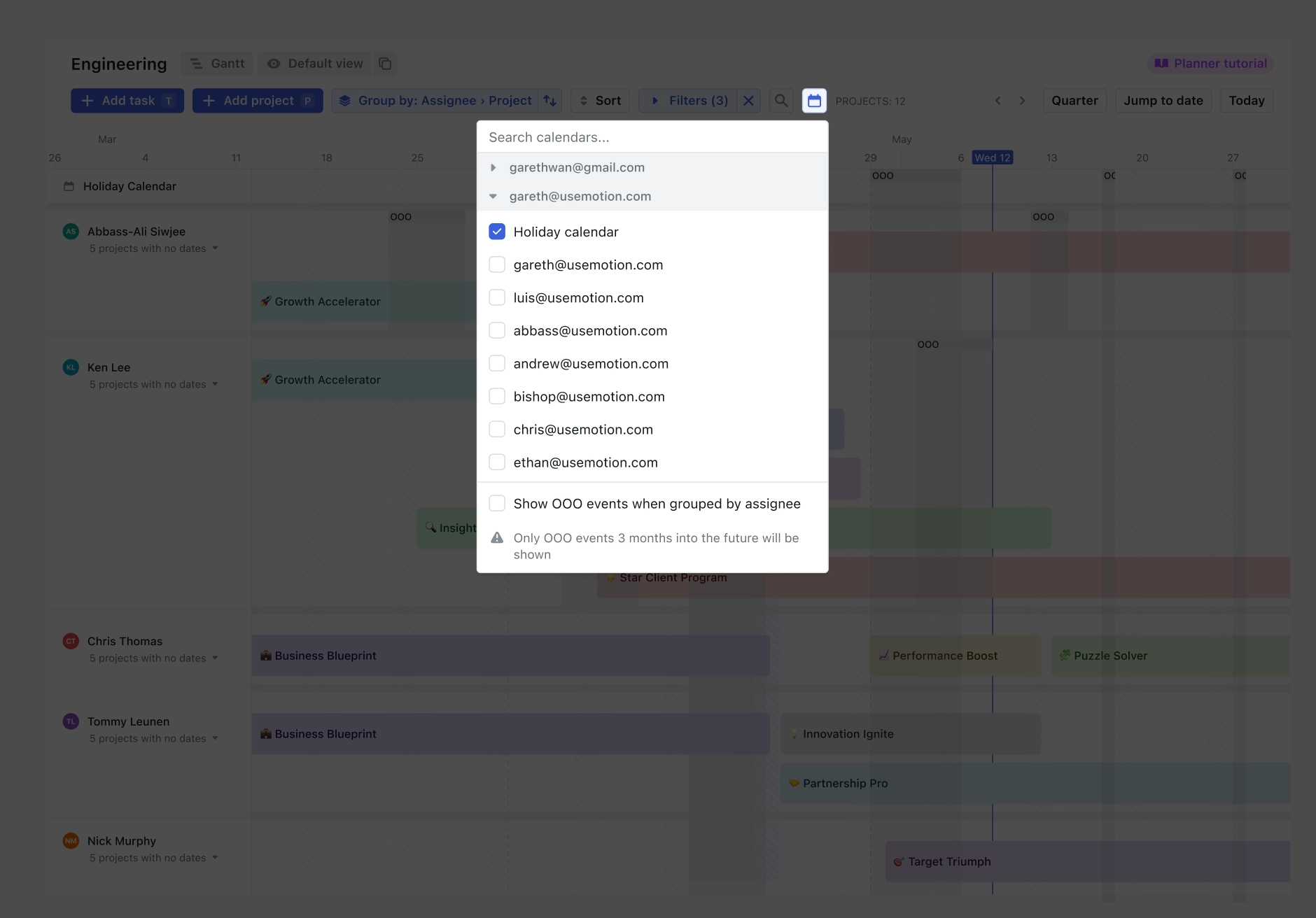Viewport: 1316px width, 918px height.
Task: Open the Gantt view selector
Action: tap(218, 64)
